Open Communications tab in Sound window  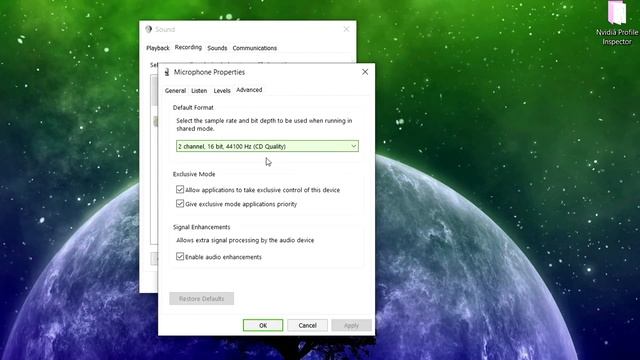point(255,48)
